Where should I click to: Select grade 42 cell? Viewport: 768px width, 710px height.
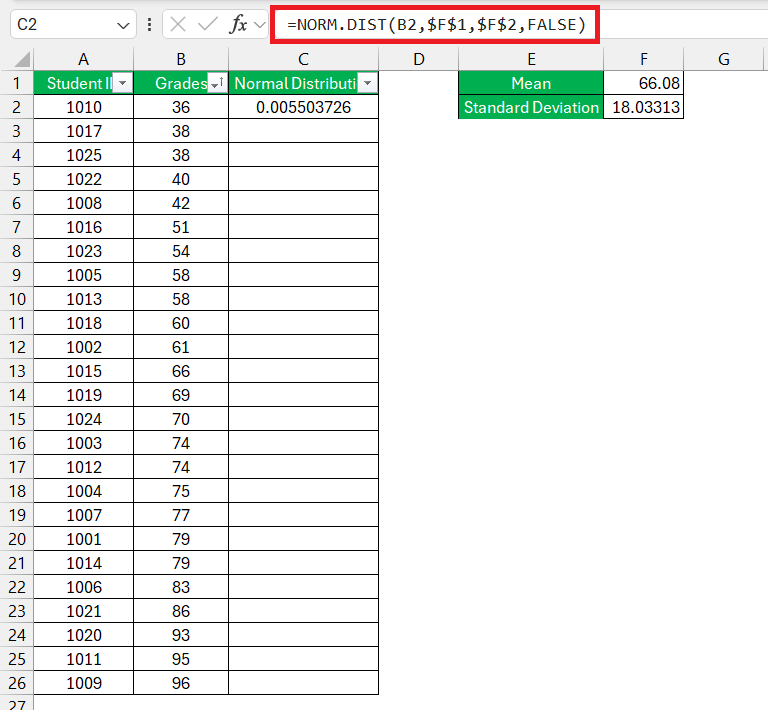[181, 203]
